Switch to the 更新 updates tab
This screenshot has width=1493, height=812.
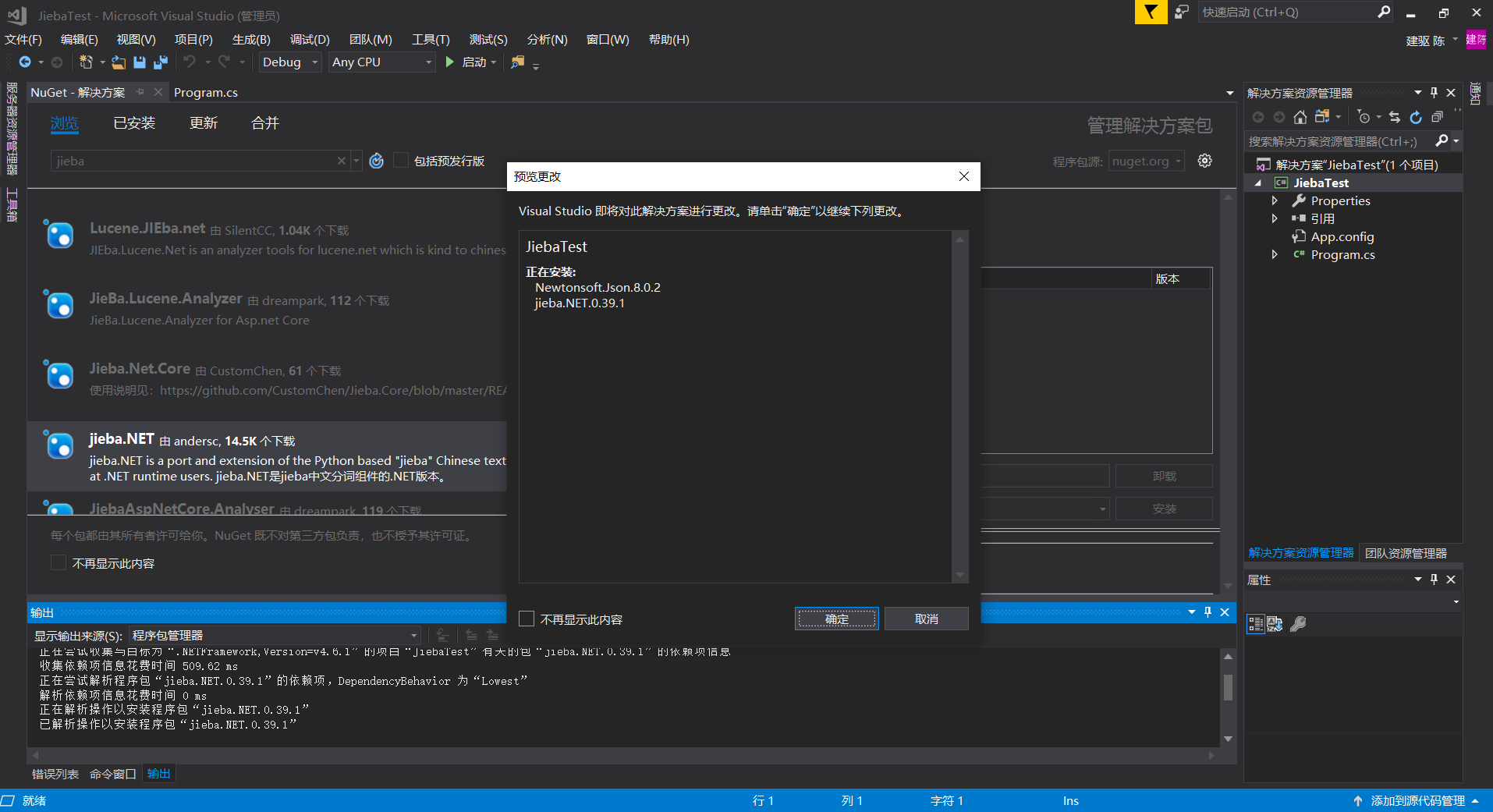pos(204,122)
